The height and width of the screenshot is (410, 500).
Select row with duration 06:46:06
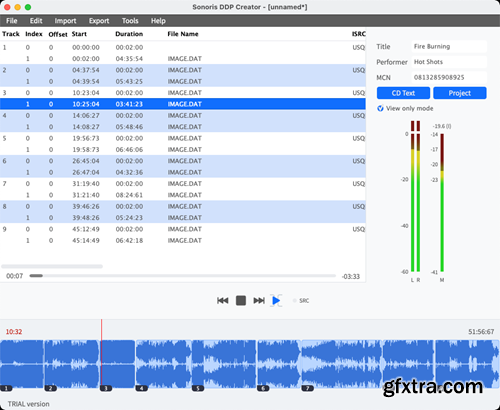point(183,149)
